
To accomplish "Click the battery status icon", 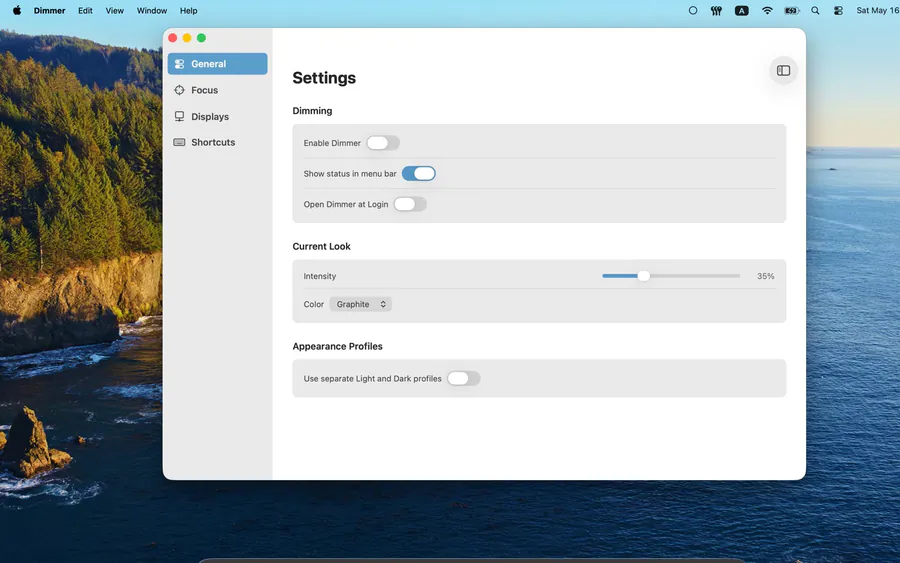I will click(x=792, y=10).
